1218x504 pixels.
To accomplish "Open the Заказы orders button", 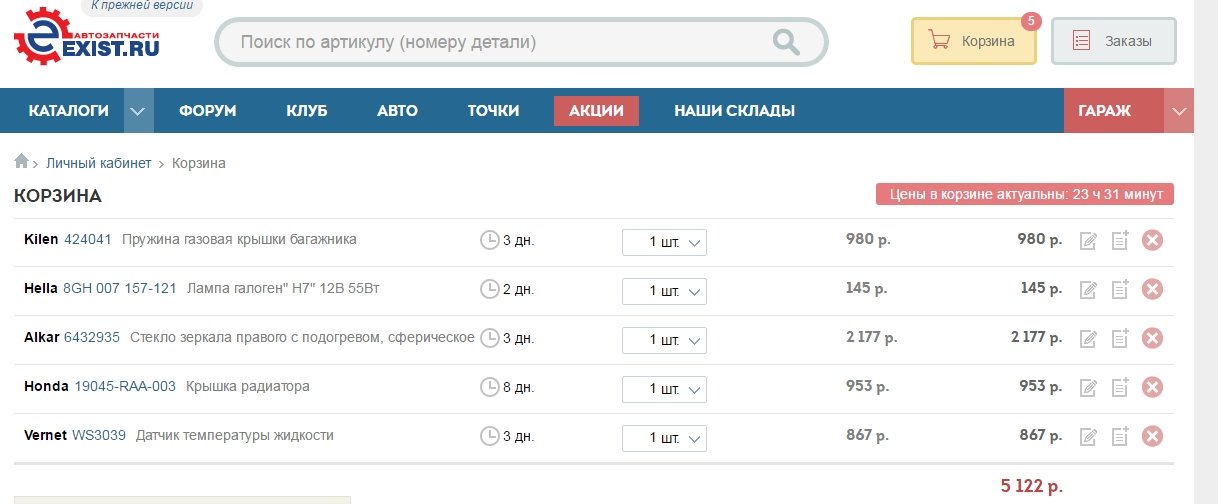I will (1113, 41).
